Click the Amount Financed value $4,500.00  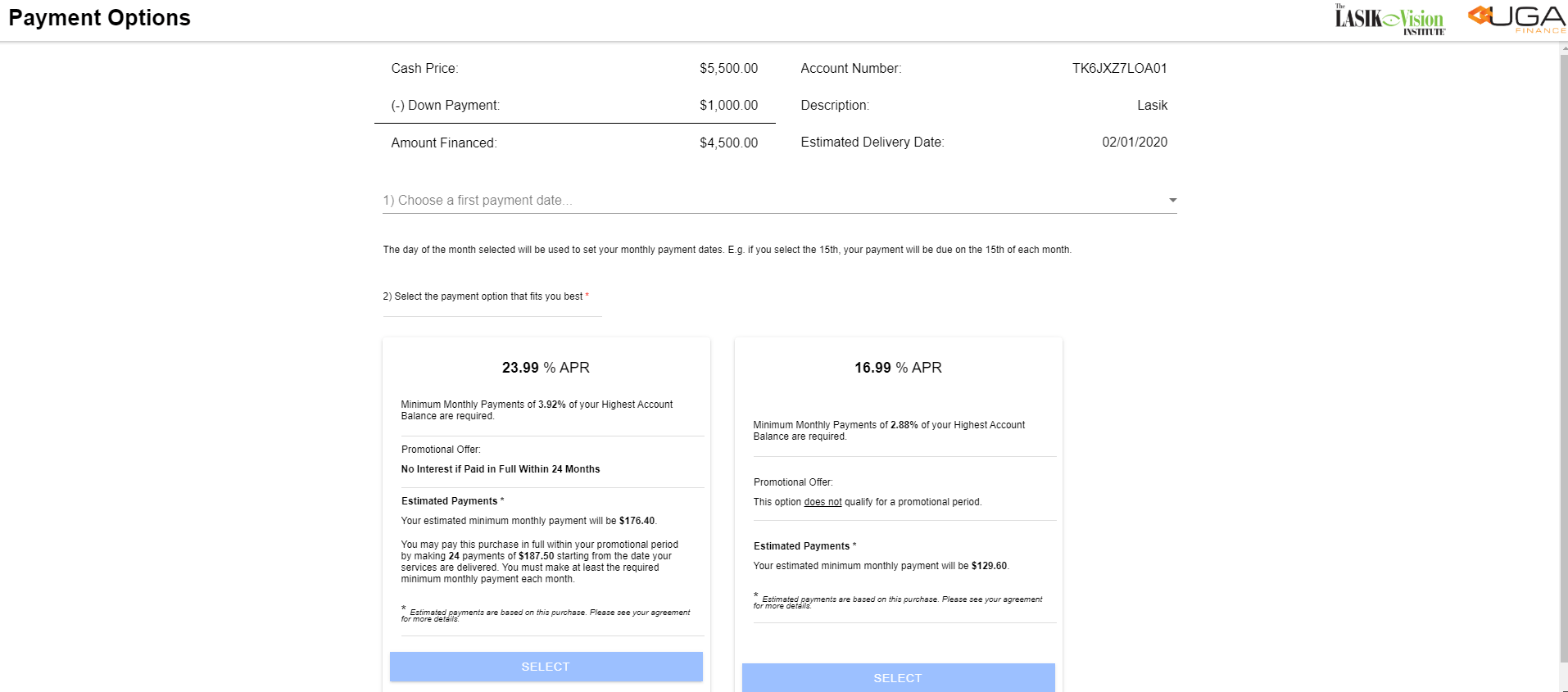(x=728, y=143)
